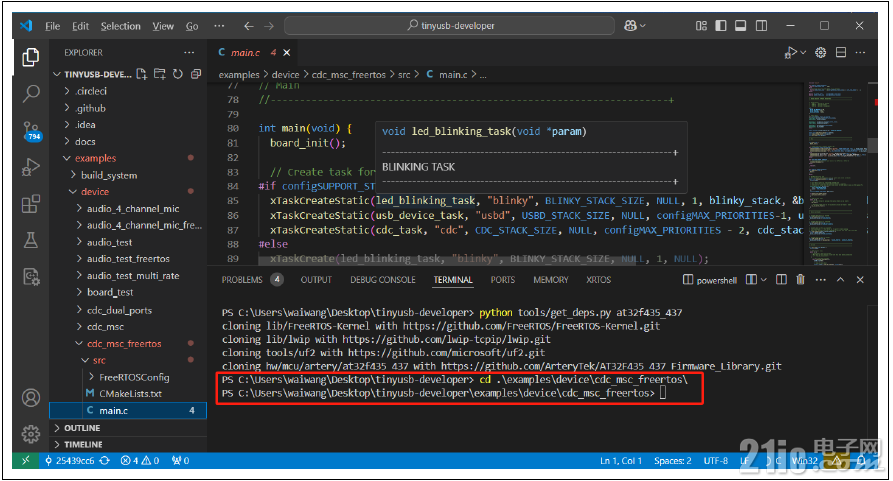893x481 pixels.
Task: Change indentation via Spaces: 2
Action: (x=673, y=461)
